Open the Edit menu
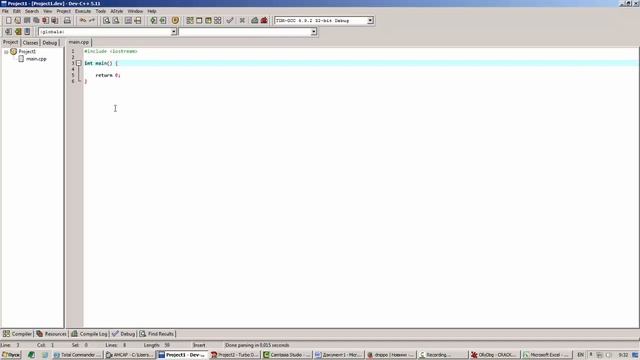The width and height of the screenshot is (640, 360). tap(17, 11)
